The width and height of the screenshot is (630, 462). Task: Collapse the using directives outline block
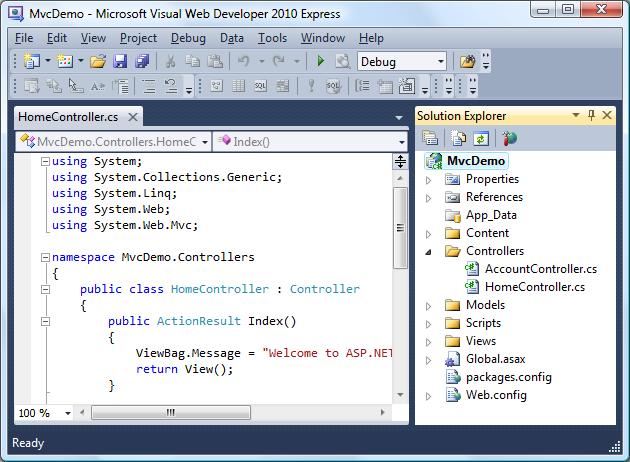coord(44,161)
